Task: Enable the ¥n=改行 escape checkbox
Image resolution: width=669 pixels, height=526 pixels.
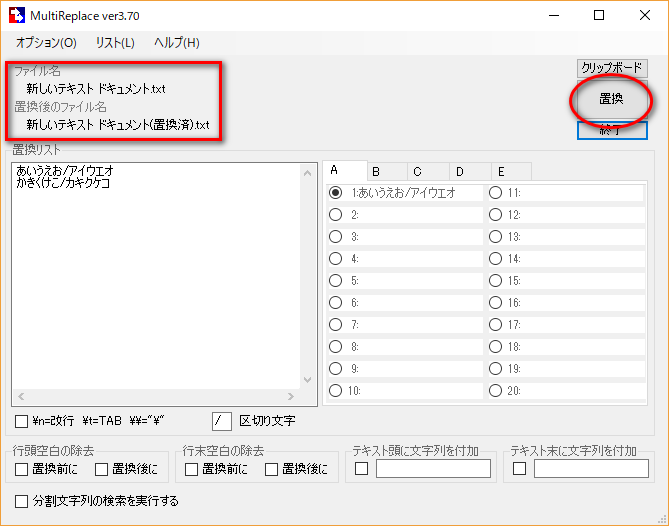Action: [22, 421]
